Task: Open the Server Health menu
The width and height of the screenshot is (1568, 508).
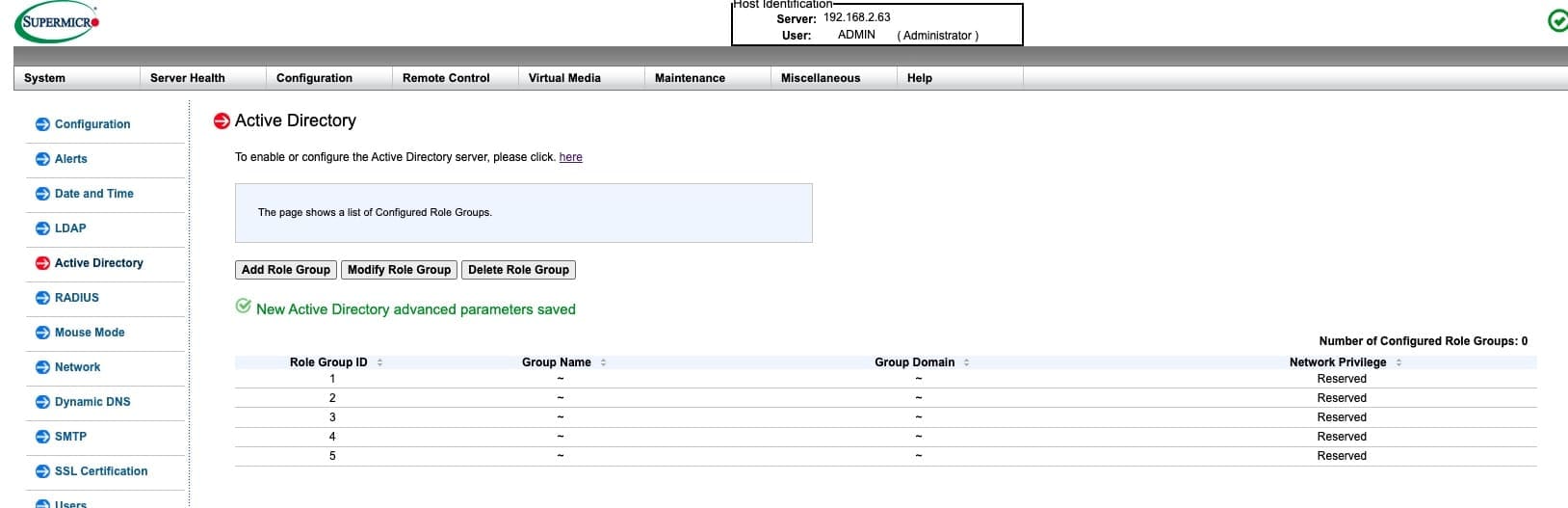Action: [188, 78]
